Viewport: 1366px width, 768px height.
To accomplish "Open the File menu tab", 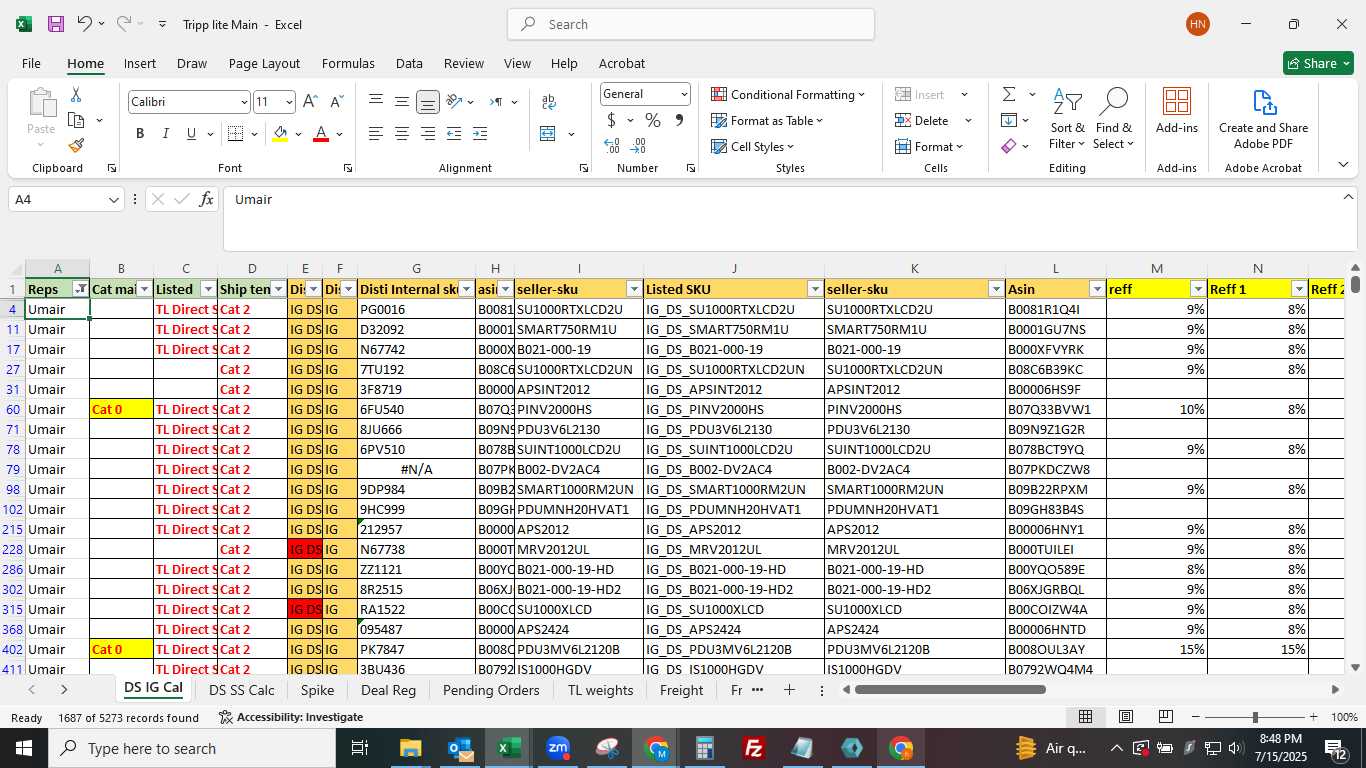I will tap(31, 63).
